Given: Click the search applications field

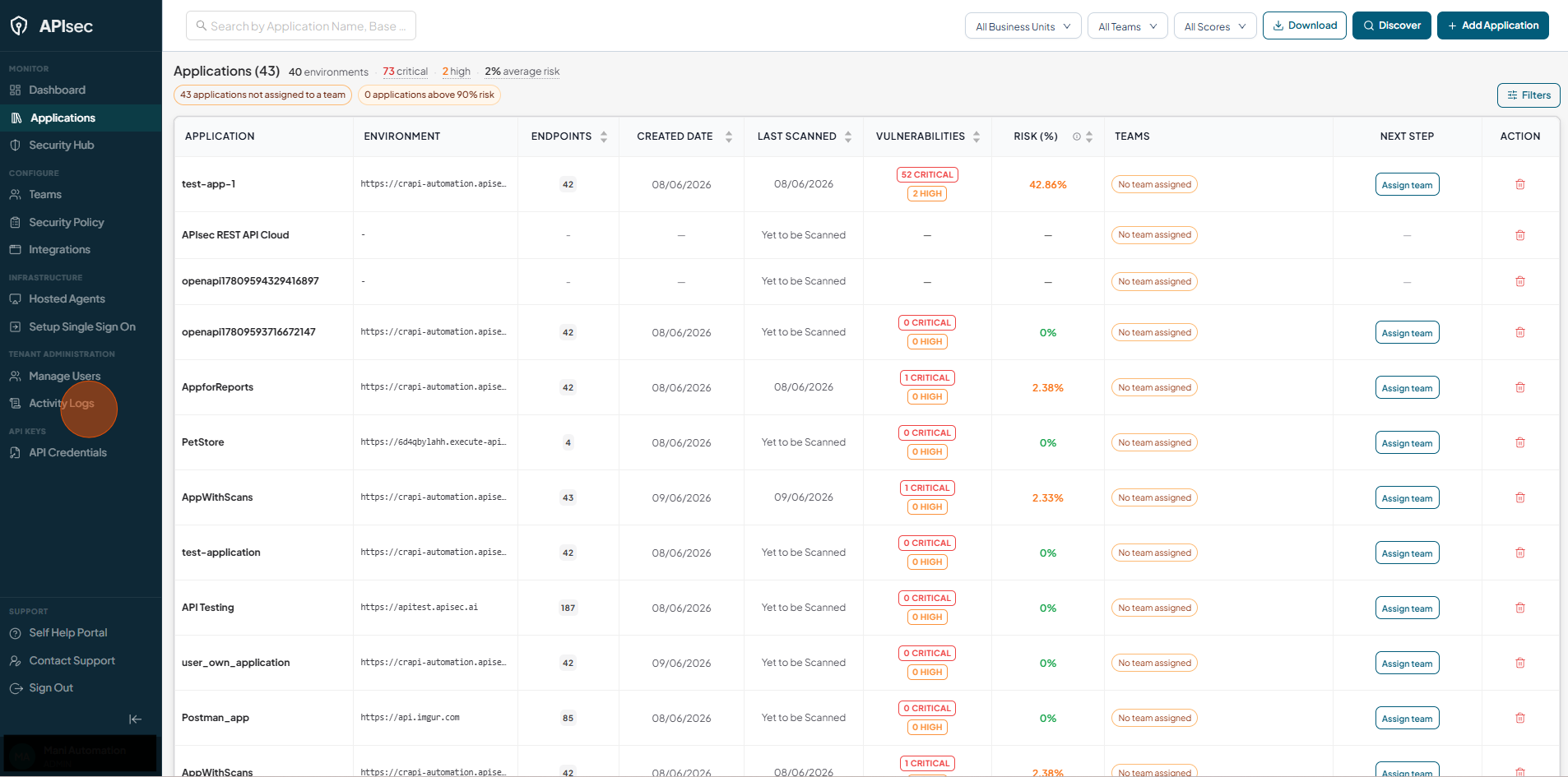Looking at the screenshot, I should click(301, 25).
